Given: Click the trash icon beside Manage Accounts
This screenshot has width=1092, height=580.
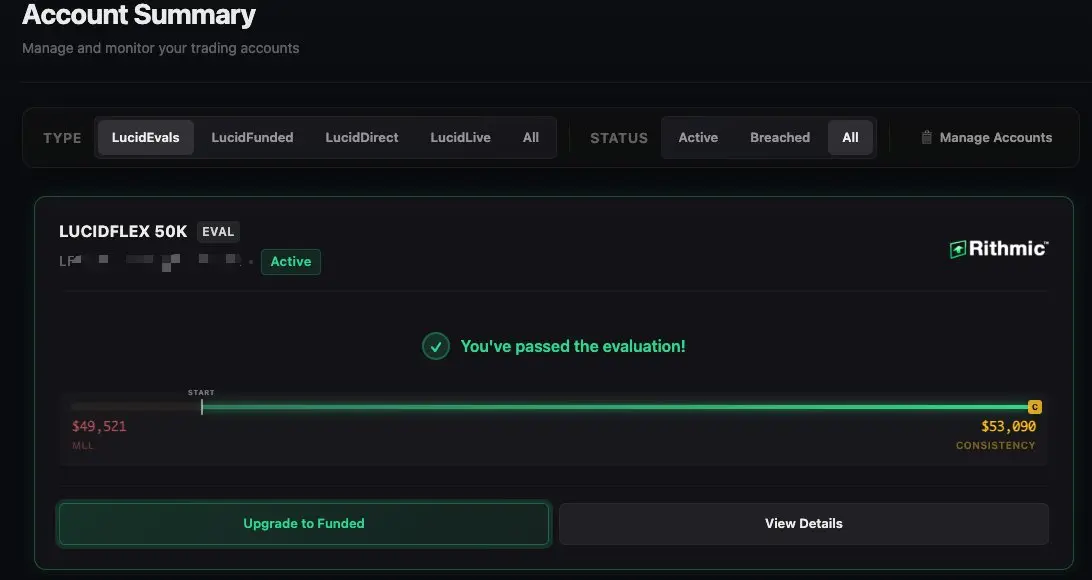Looking at the screenshot, I should click(x=926, y=137).
